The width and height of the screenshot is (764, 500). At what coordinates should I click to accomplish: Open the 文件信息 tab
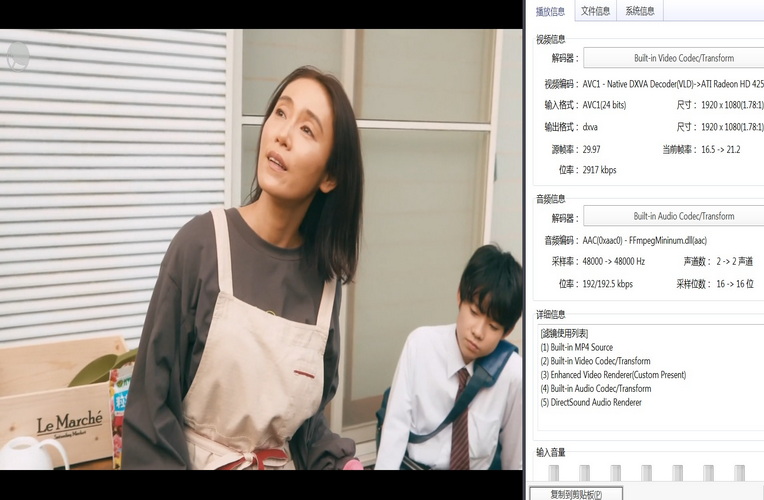click(595, 11)
